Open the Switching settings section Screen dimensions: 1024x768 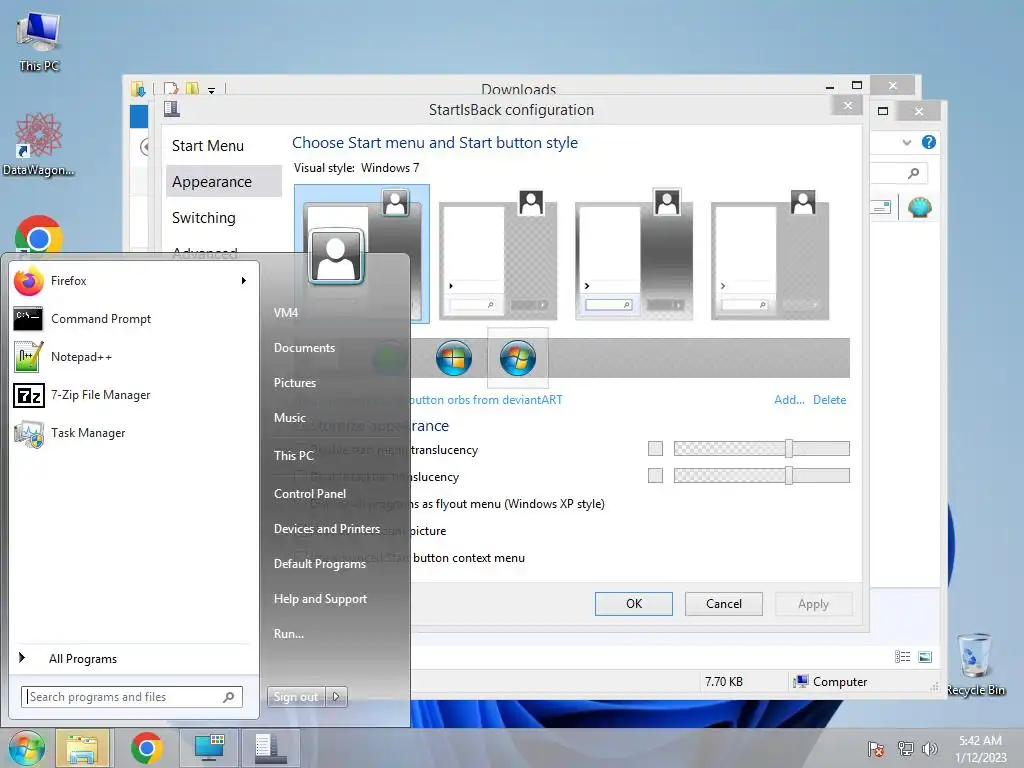pyautogui.click(x=204, y=217)
